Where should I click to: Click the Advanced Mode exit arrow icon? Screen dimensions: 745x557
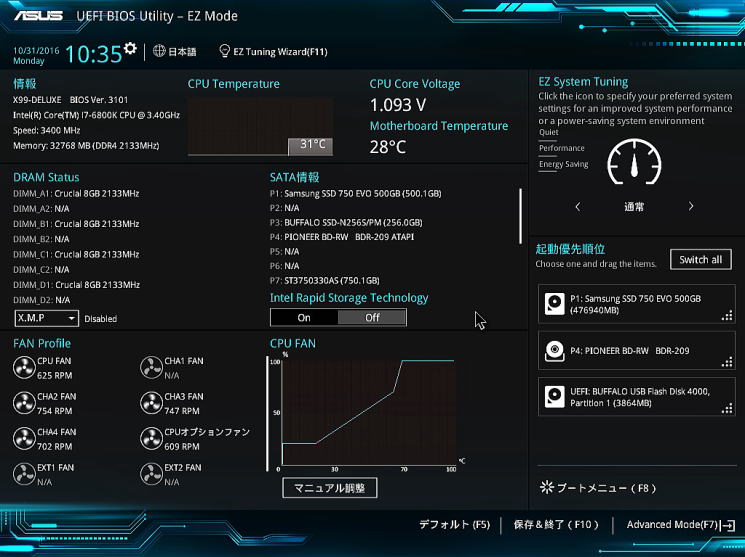click(x=728, y=525)
